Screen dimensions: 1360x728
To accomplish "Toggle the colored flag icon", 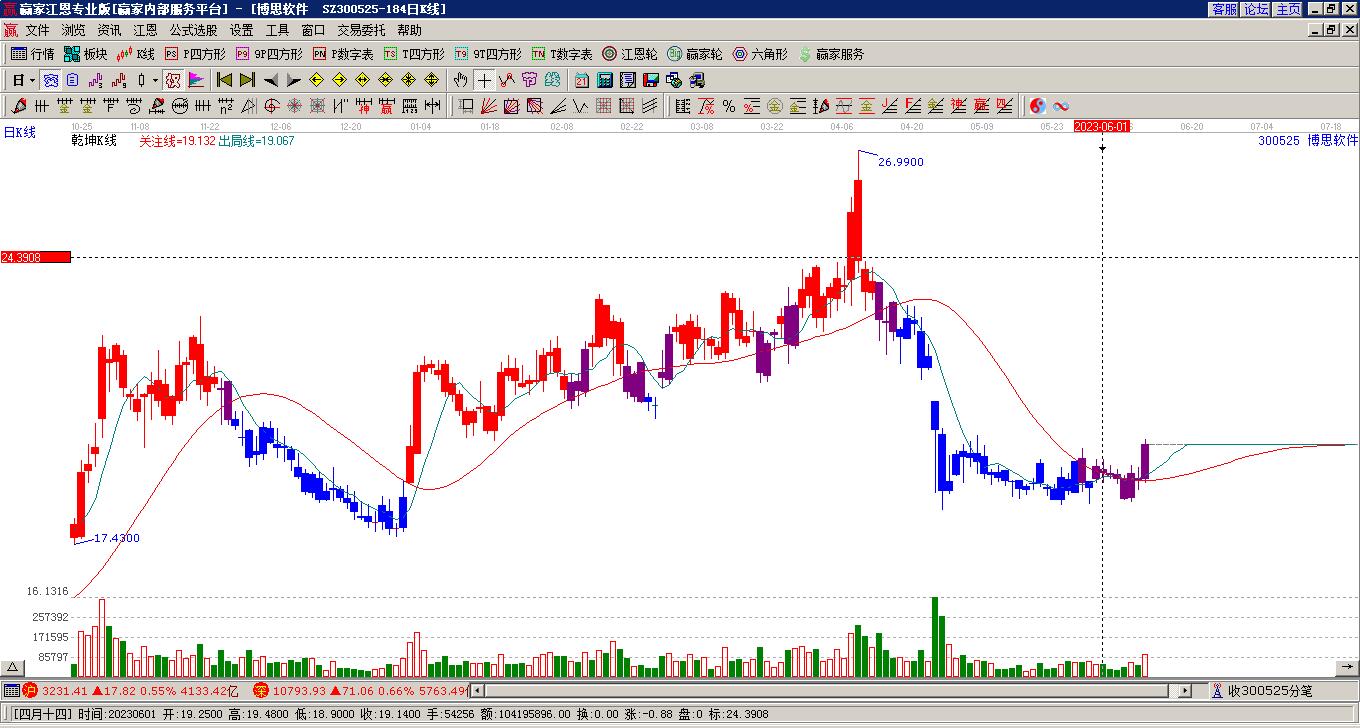I will click(196, 80).
